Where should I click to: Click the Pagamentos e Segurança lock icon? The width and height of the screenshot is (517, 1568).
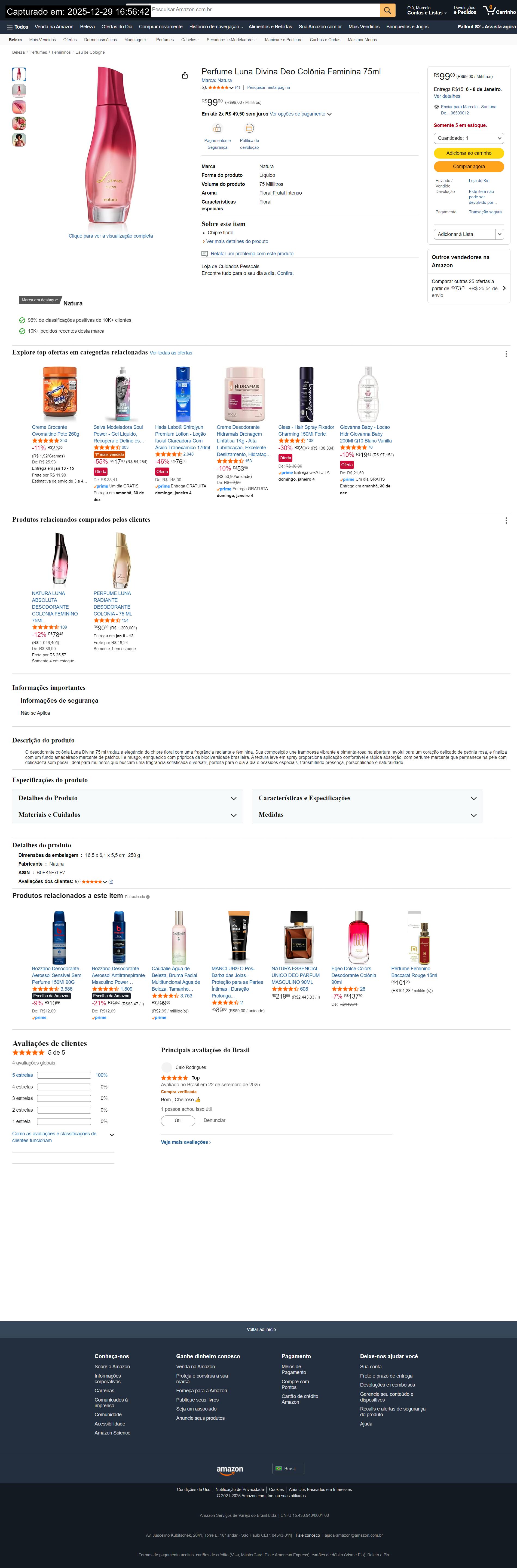point(217,128)
